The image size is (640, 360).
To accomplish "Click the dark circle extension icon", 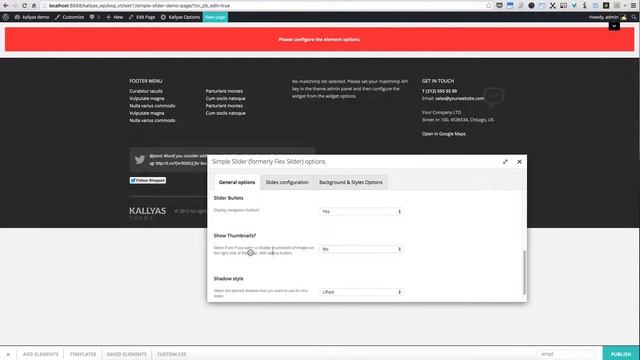I will tap(531, 5).
